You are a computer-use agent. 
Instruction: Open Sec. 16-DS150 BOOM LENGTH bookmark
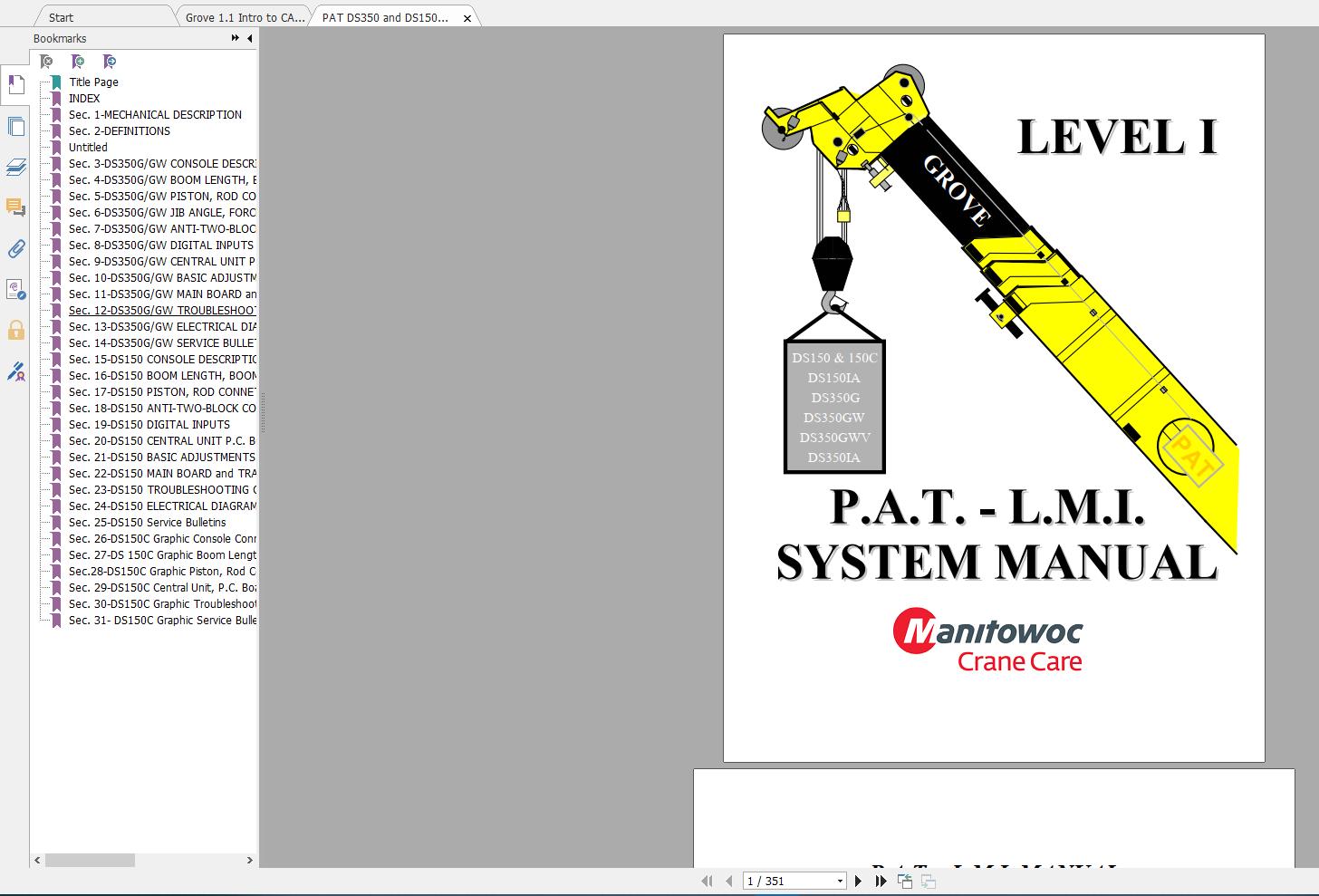point(162,375)
